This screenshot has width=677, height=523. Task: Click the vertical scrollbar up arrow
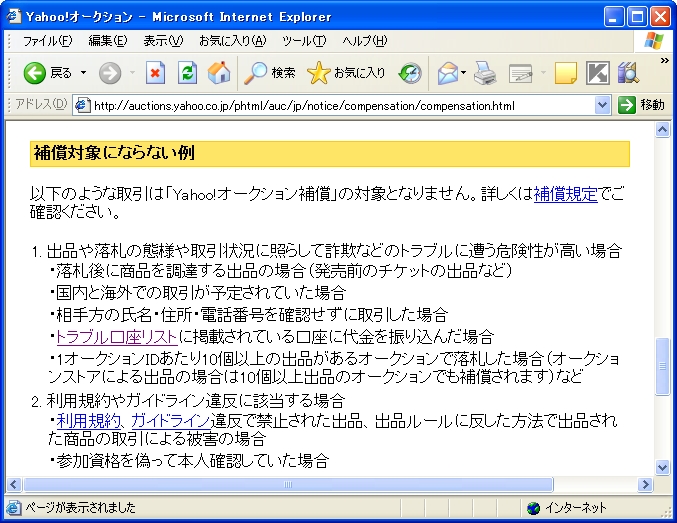(662, 130)
